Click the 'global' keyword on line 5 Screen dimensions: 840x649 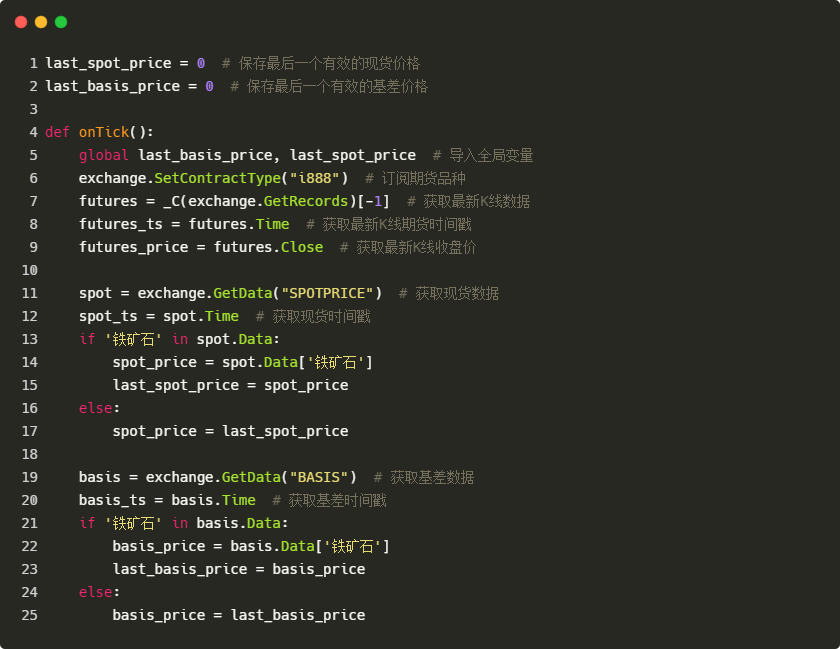(x=103, y=155)
